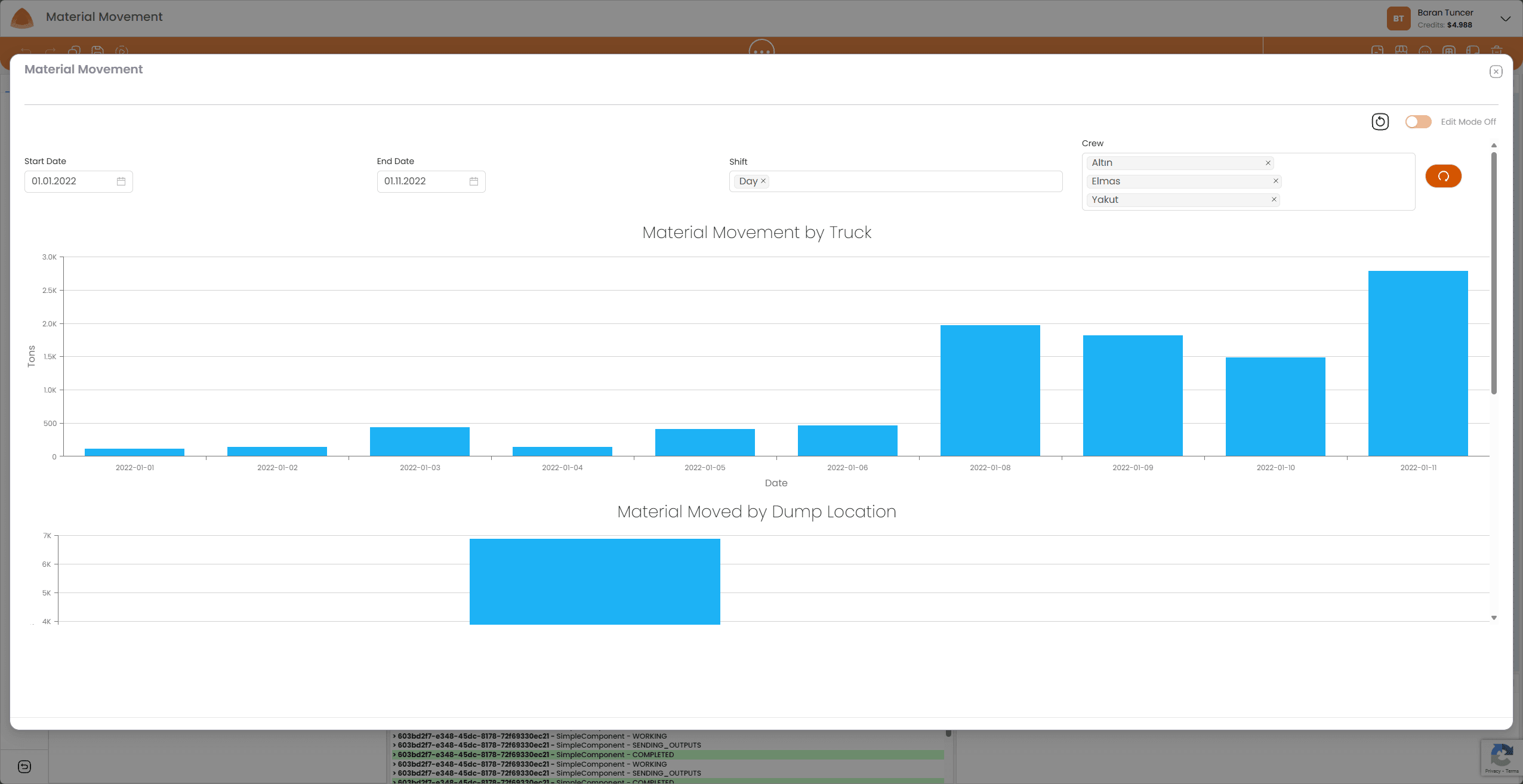Screen dimensions: 1523x784
Task: Click the app logo in the top-left corner
Action: tap(22, 18)
